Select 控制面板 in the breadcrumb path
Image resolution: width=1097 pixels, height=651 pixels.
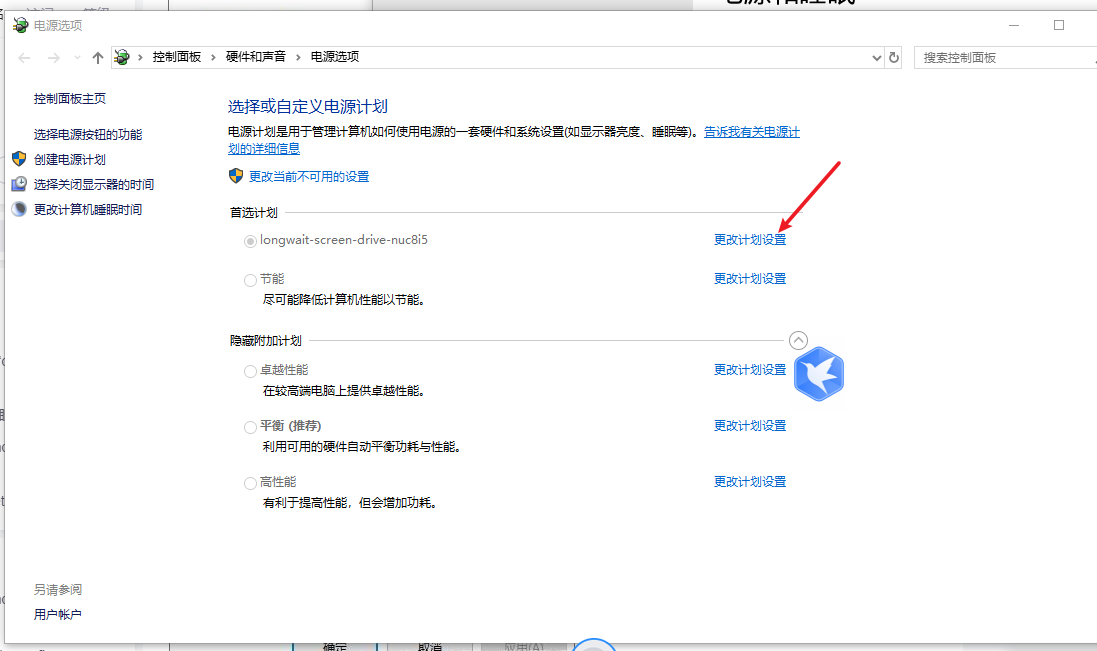coord(177,57)
